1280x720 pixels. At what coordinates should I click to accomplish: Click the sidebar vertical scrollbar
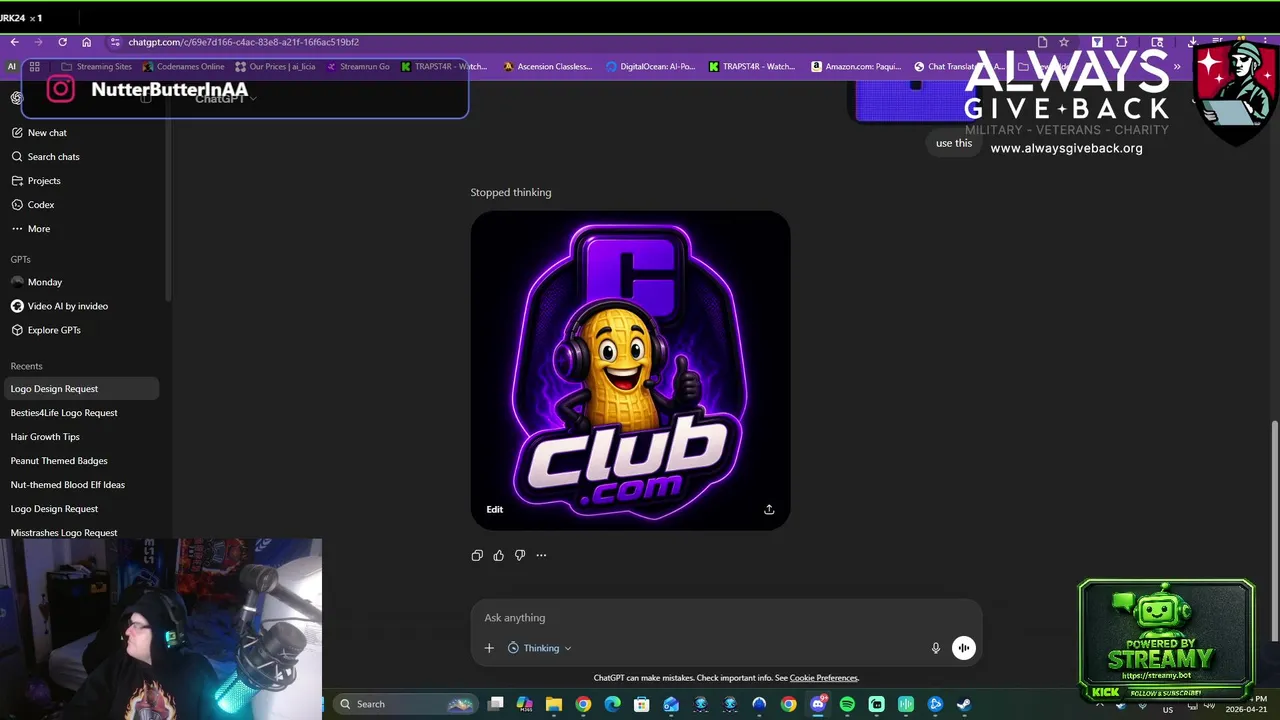168,190
